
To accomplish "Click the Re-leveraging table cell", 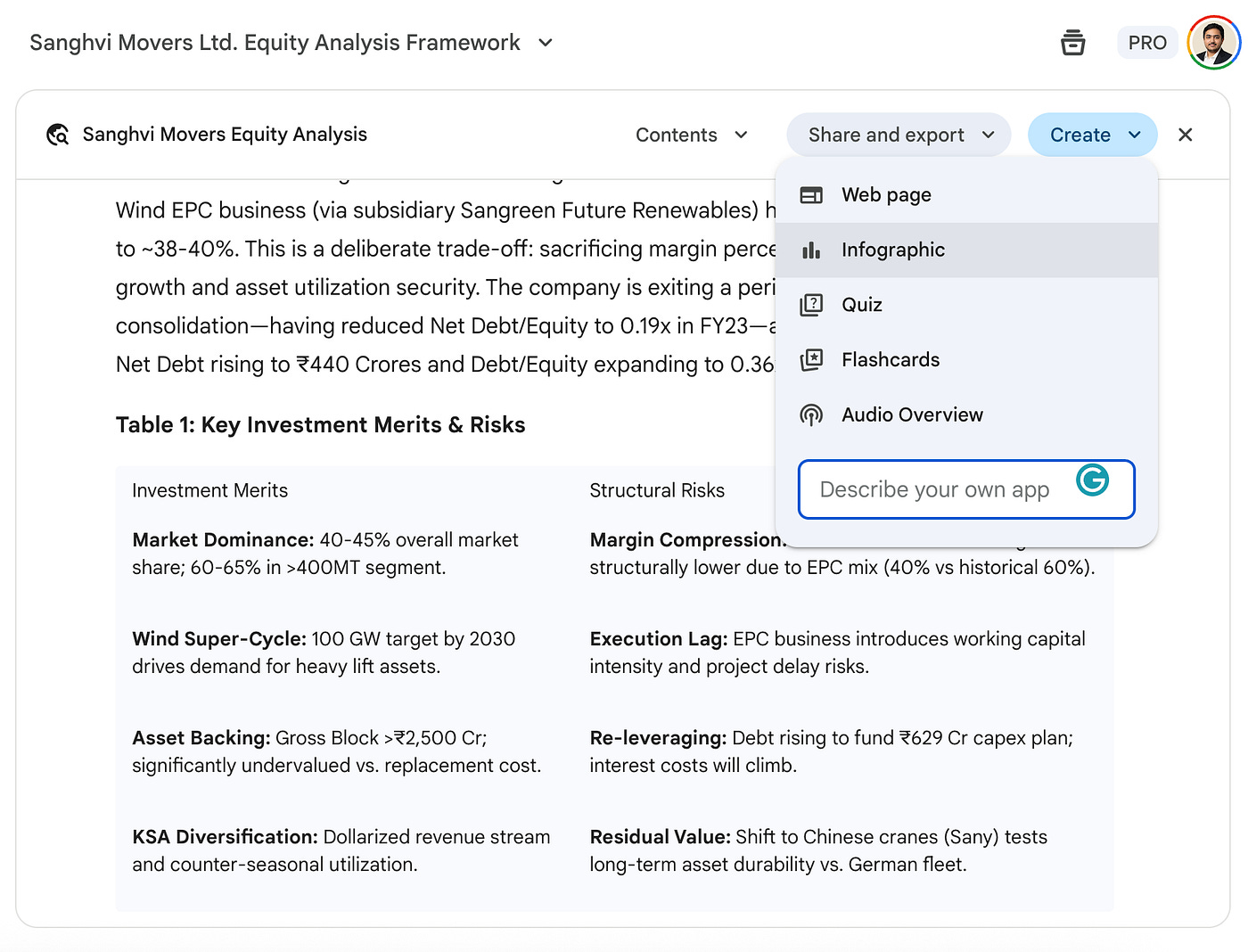I will 831,751.
